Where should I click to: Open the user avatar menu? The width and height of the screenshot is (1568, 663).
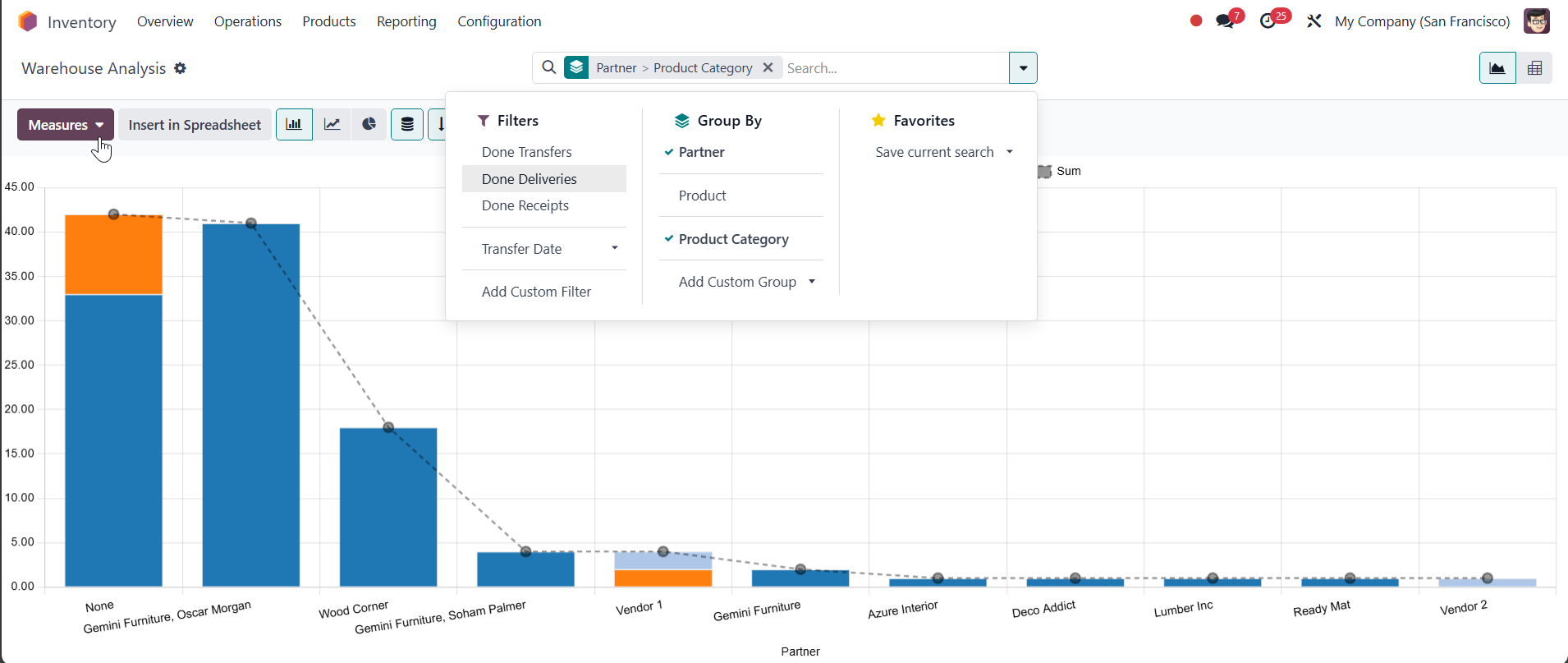click(1537, 21)
